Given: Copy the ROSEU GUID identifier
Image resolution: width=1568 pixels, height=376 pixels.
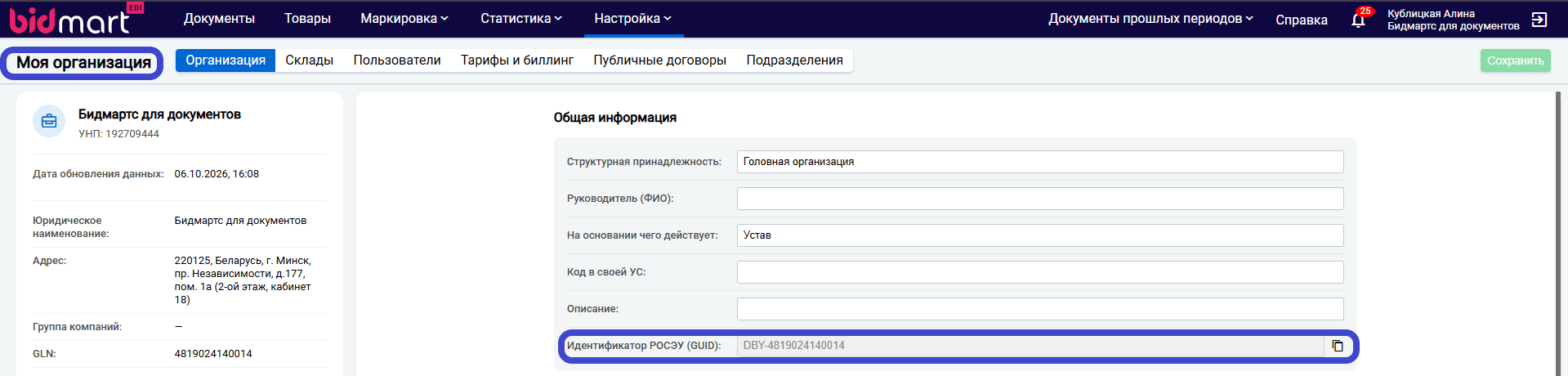Looking at the screenshot, I should [1338, 346].
